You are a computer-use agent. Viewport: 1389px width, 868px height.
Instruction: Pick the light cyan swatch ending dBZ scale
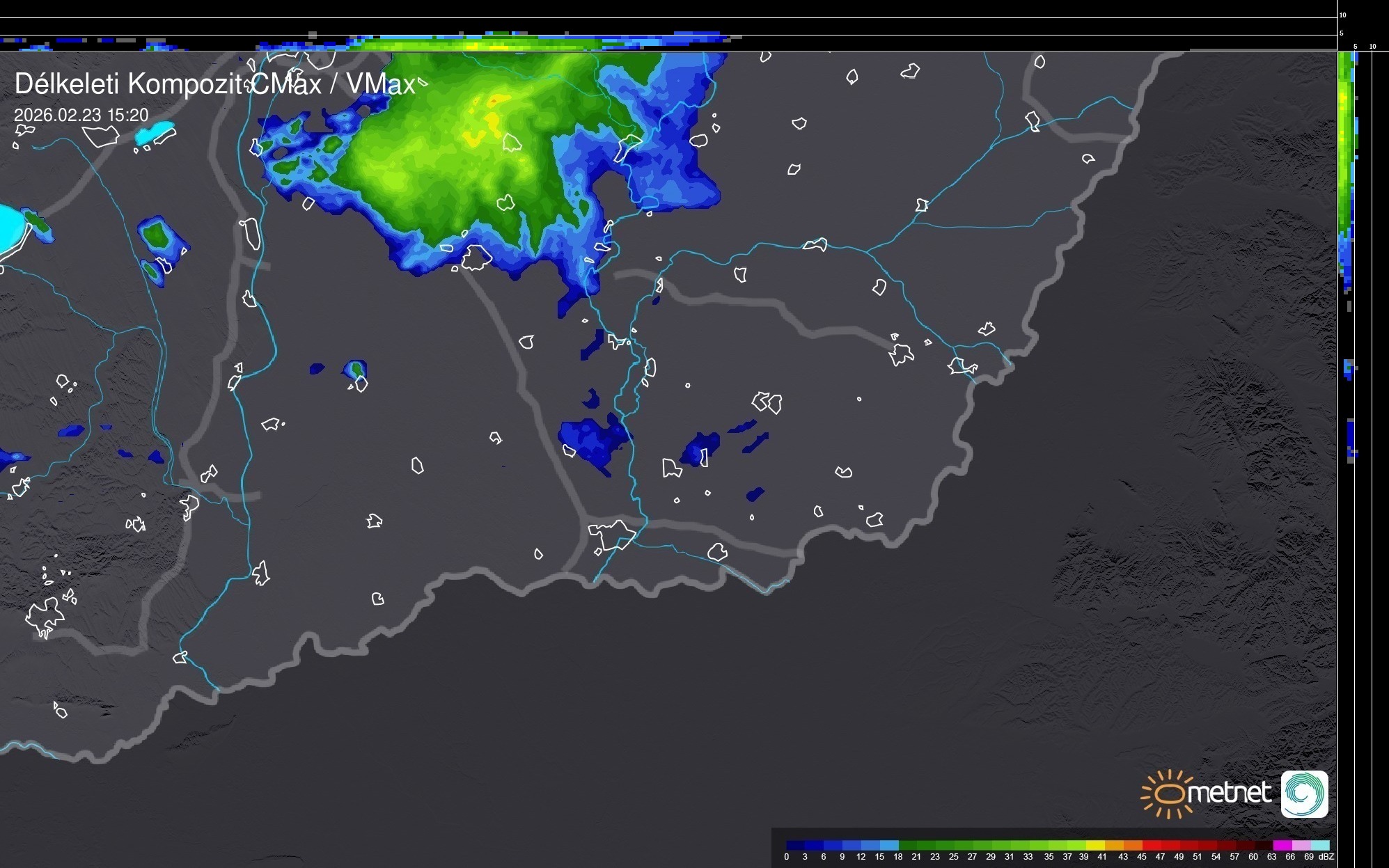point(1320,845)
